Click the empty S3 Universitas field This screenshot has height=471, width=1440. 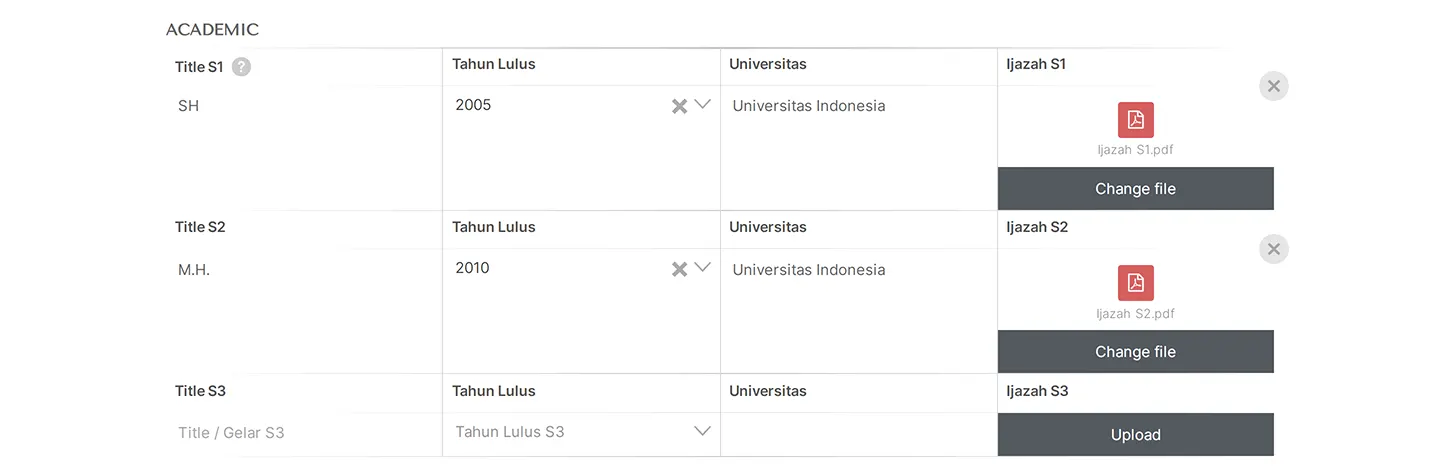click(x=858, y=434)
